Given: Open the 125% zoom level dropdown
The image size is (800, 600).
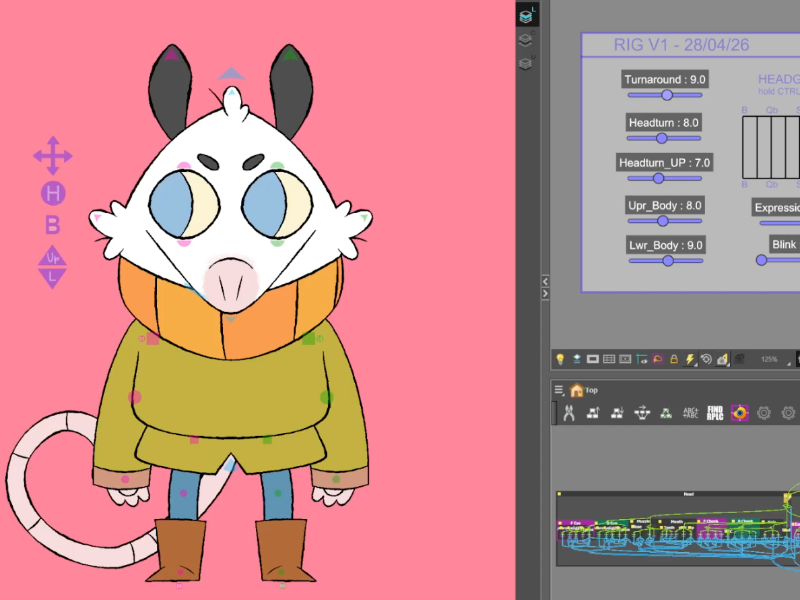Looking at the screenshot, I should 775,360.
